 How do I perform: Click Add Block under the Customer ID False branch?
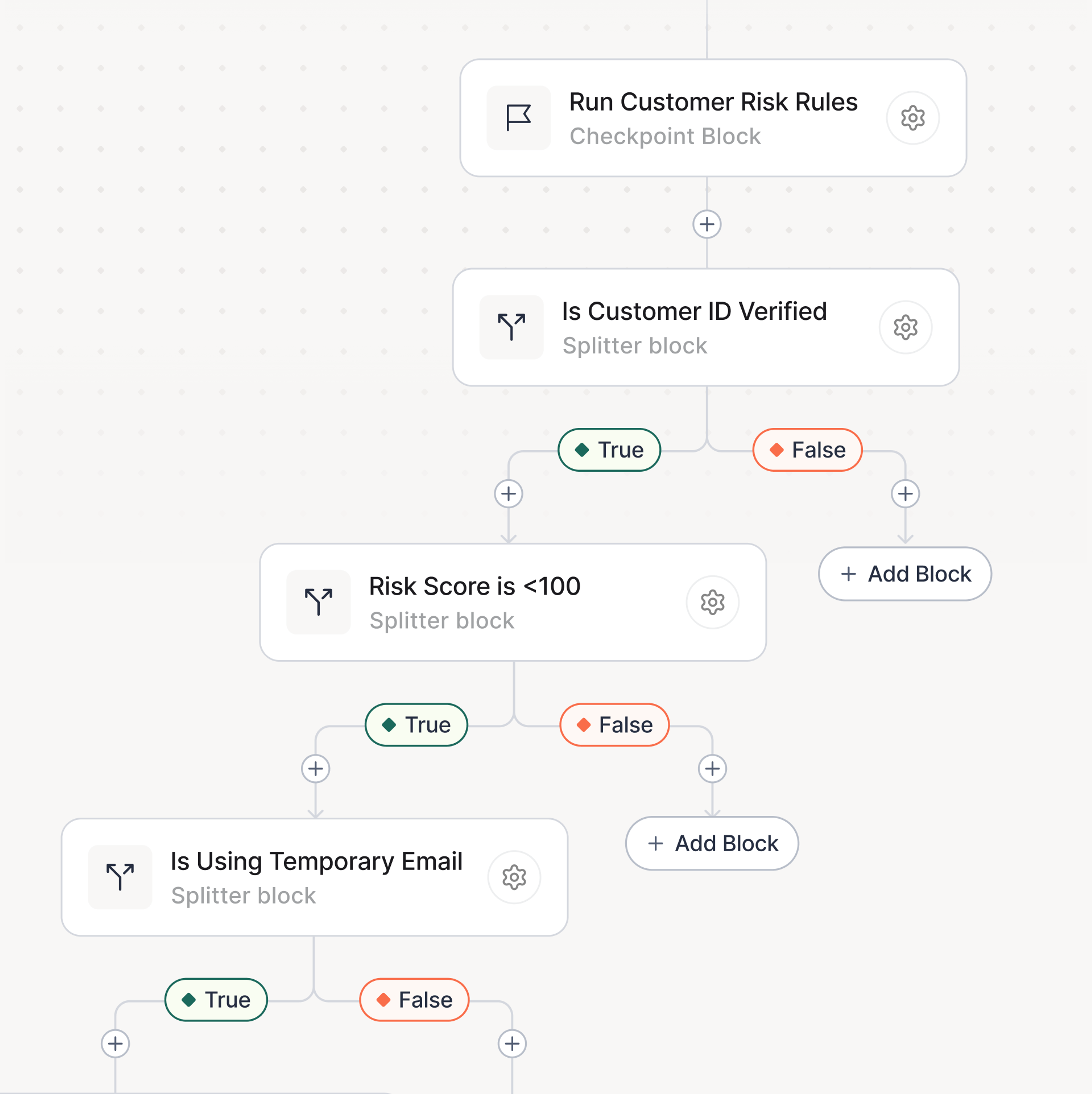click(904, 574)
